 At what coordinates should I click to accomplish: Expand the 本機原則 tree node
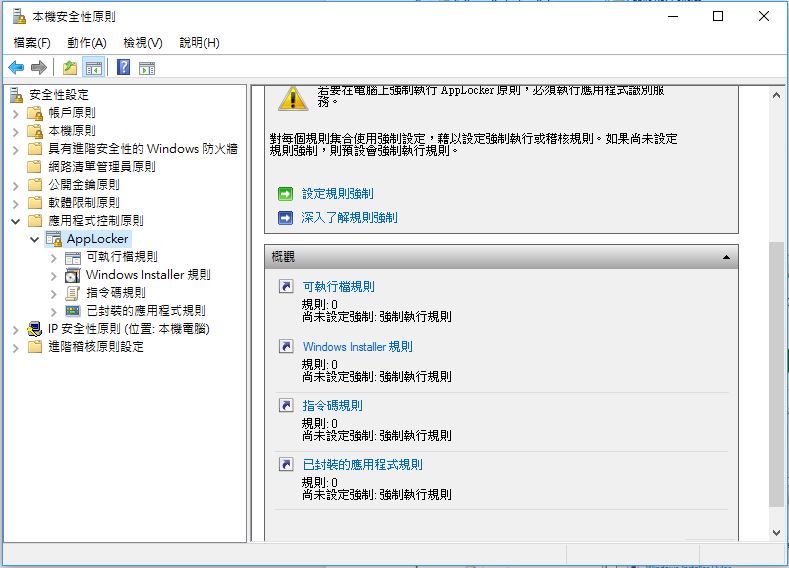[x=16, y=132]
